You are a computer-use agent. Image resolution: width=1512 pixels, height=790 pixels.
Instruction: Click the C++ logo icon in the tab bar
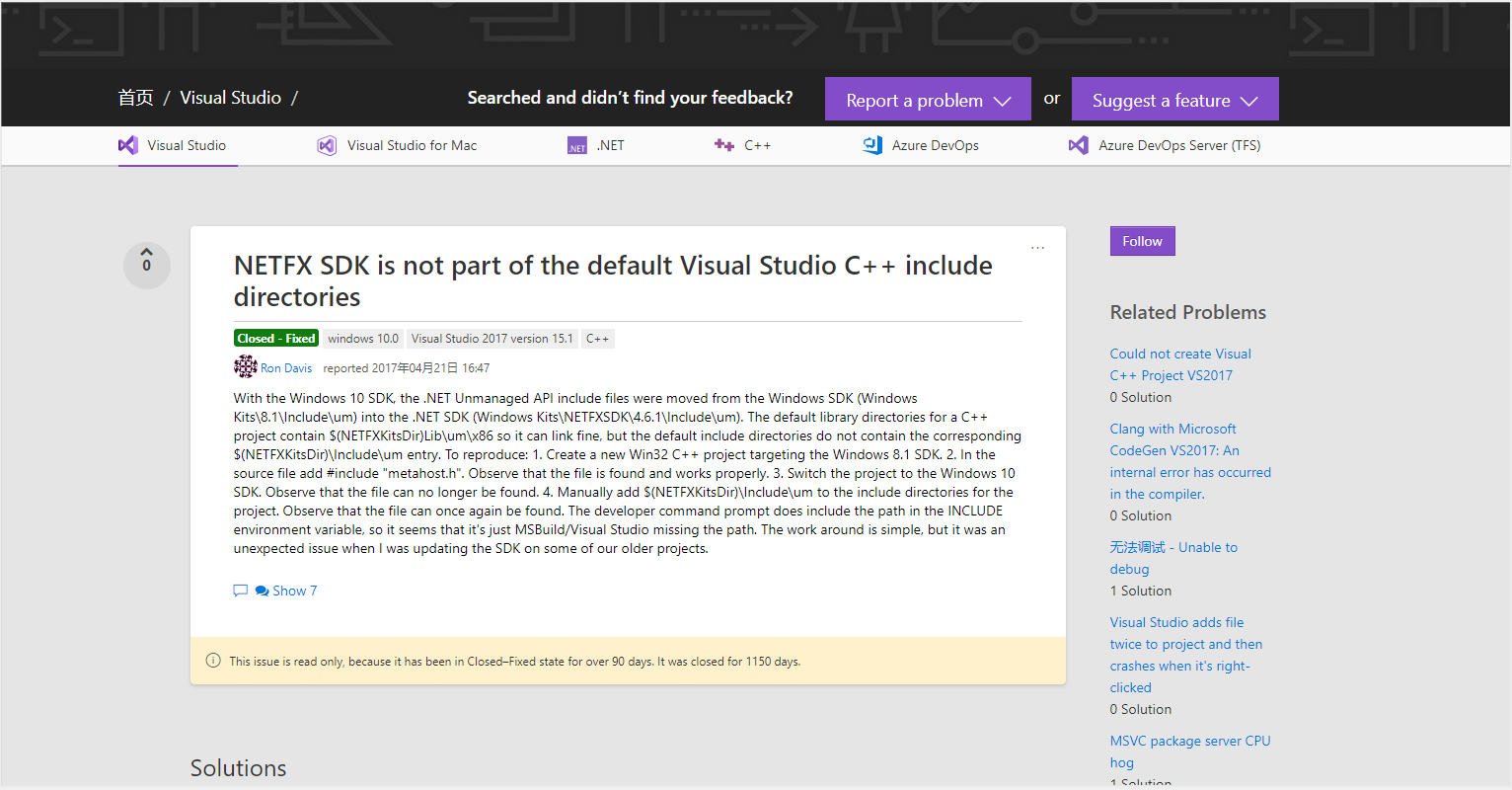(724, 145)
